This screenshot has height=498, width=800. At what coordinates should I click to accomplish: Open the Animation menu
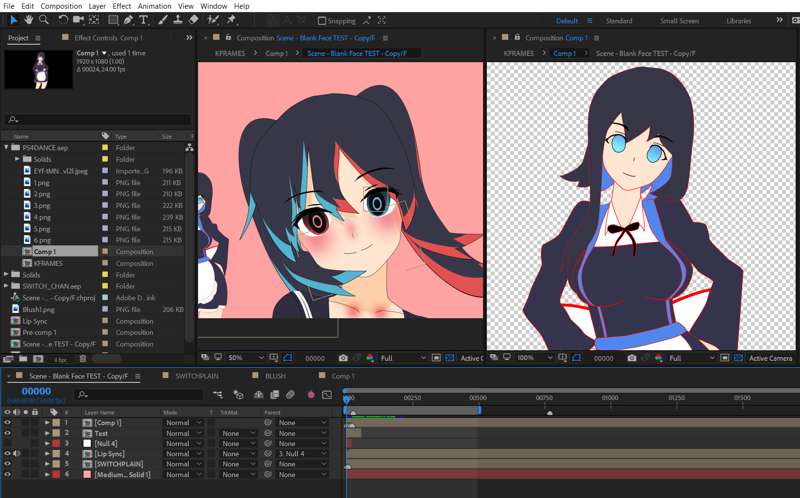coord(153,6)
